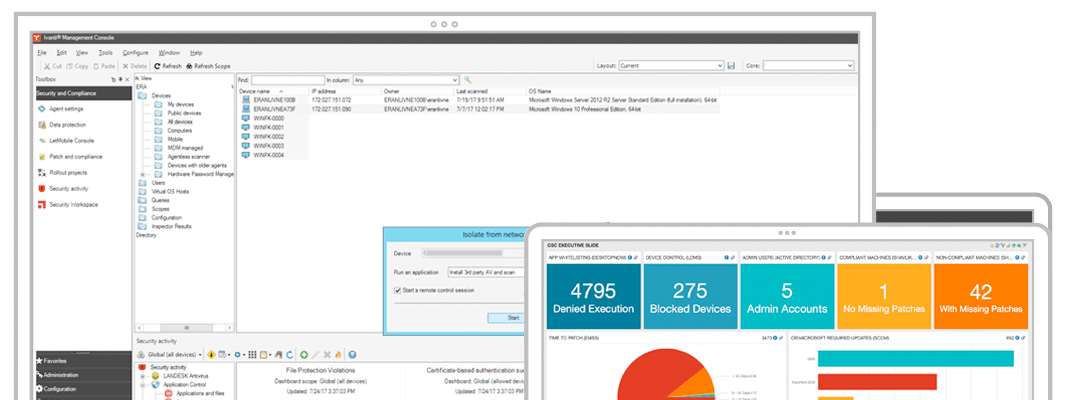
Task: Click the green add icon in Security activity toolbar
Action: pyautogui.click(x=303, y=355)
